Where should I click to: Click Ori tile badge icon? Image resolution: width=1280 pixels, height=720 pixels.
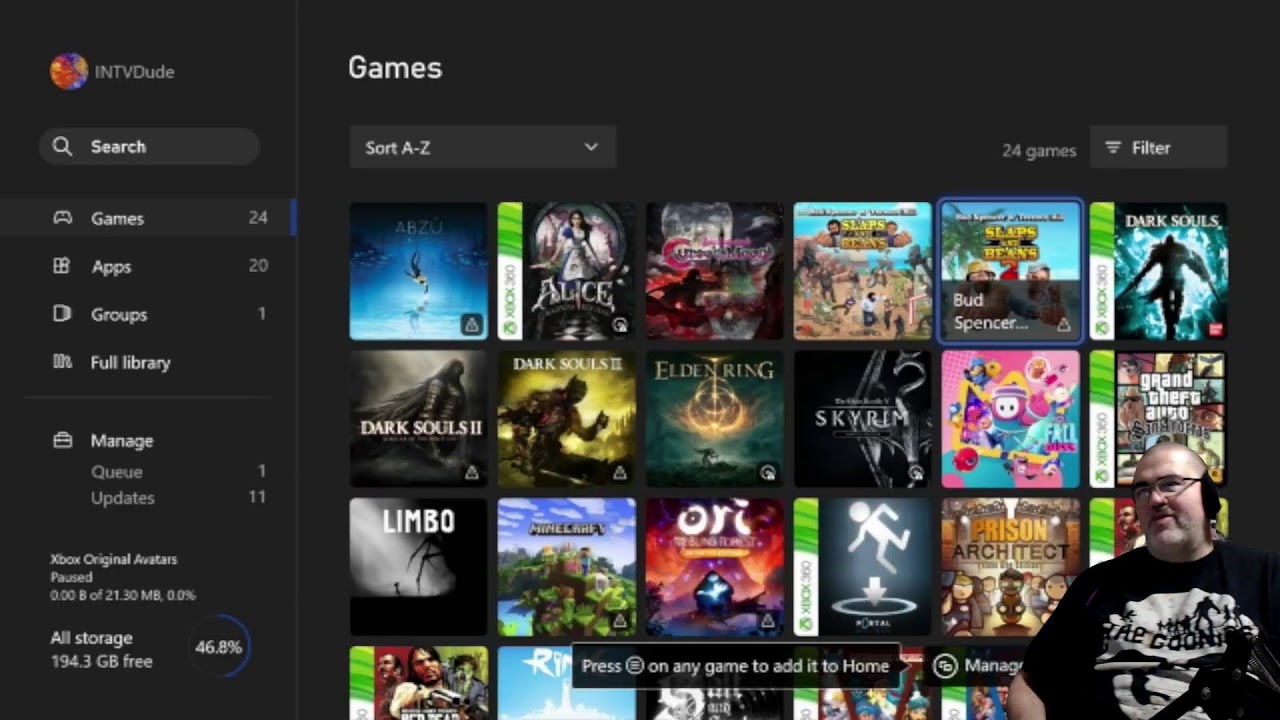pyautogui.click(x=767, y=620)
